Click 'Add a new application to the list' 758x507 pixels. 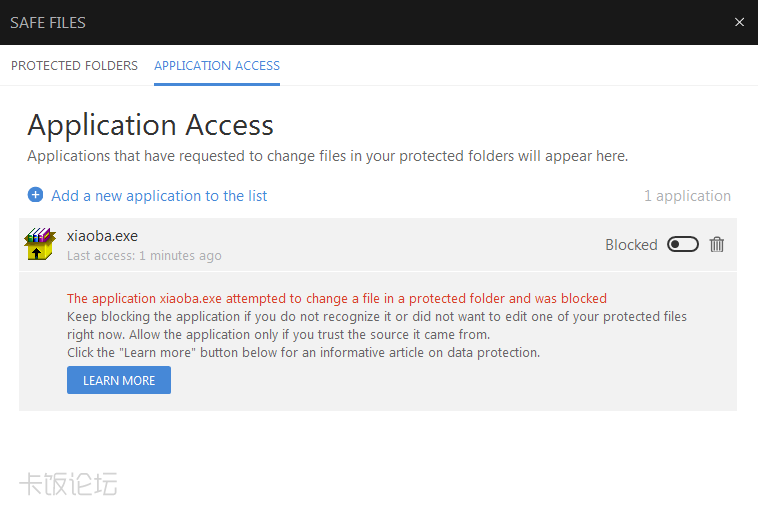tap(159, 196)
